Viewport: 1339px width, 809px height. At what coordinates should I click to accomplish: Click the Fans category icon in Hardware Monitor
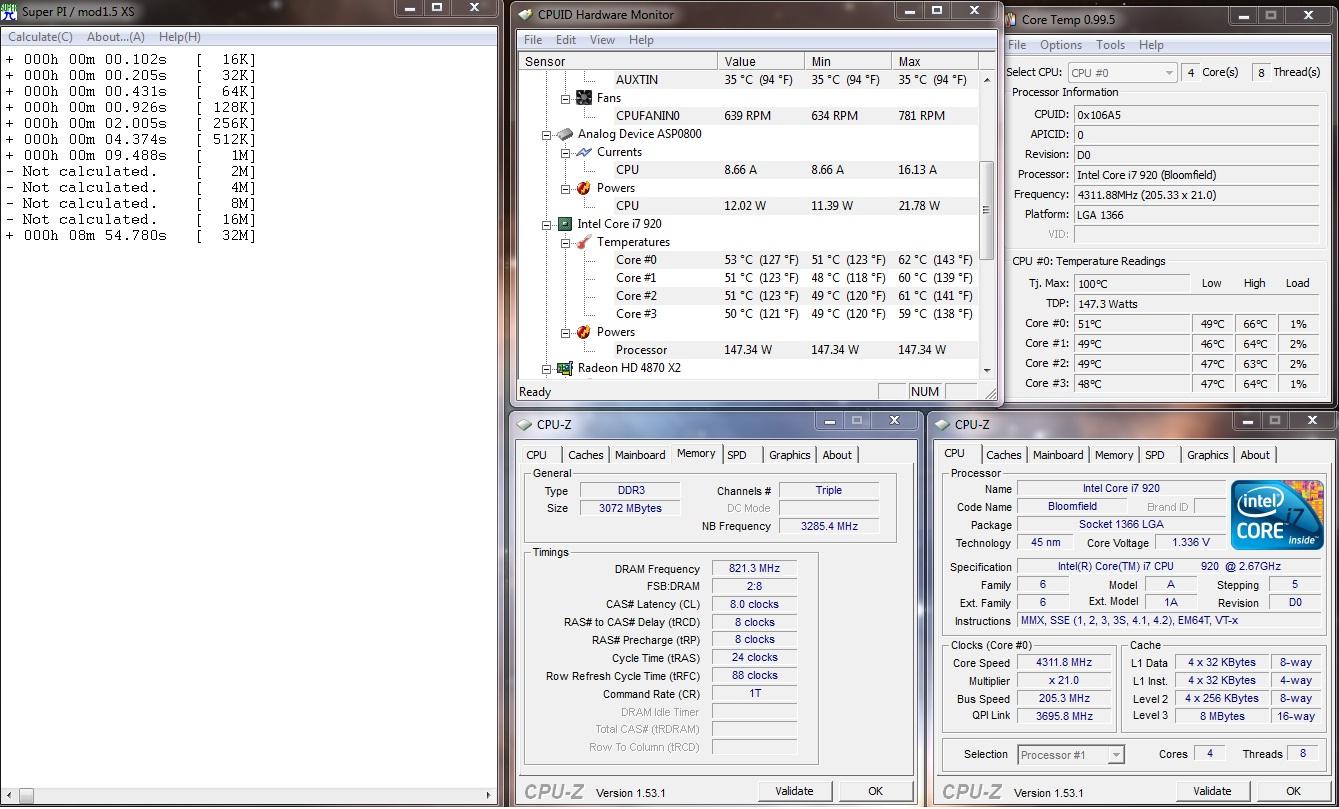584,98
